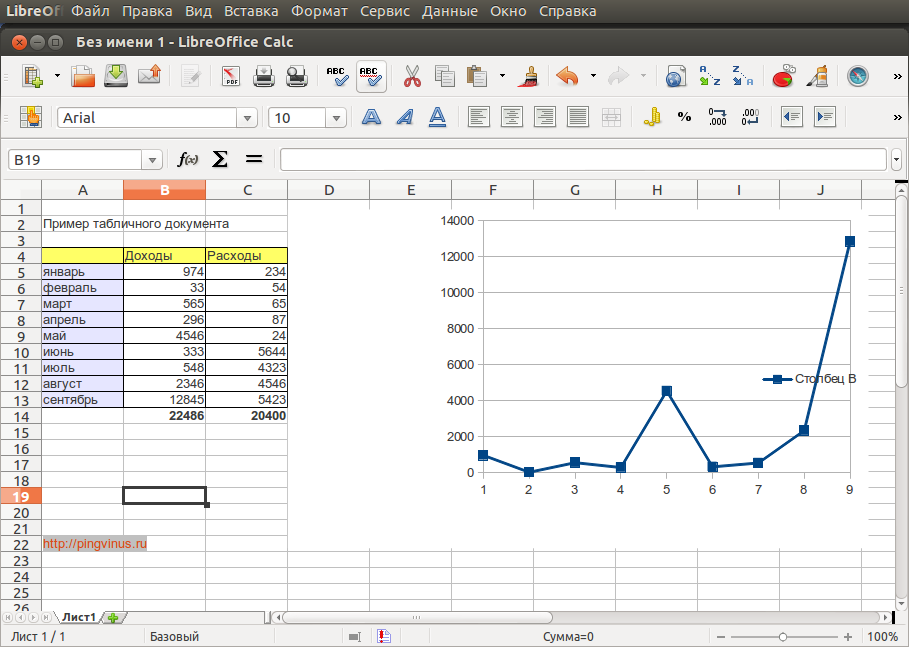909x647 pixels.
Task: Increase cell indent
Action: [825, 118]
